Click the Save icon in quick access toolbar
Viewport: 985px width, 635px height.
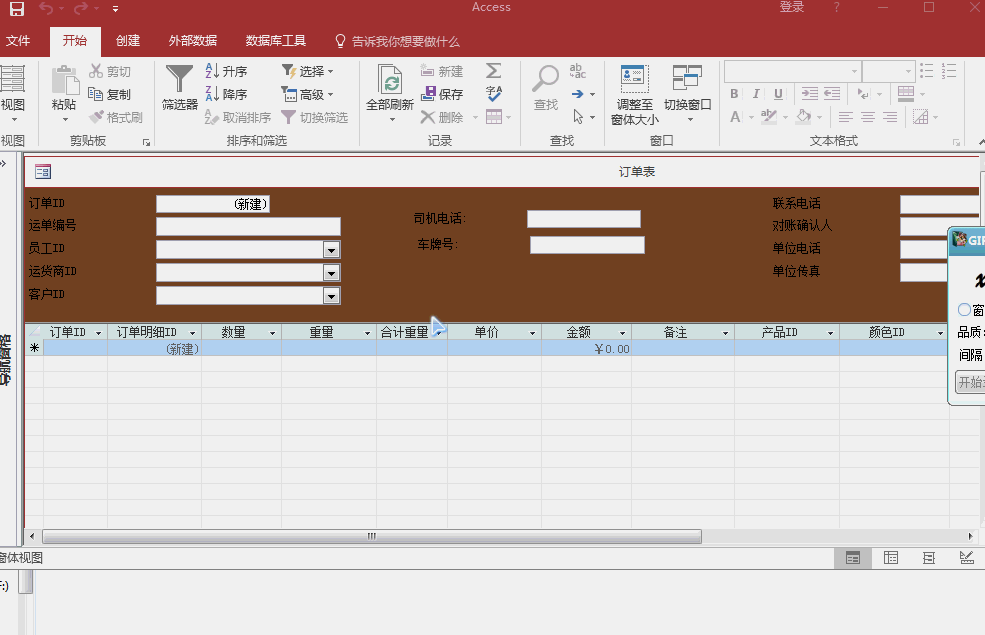click(17, 9)
